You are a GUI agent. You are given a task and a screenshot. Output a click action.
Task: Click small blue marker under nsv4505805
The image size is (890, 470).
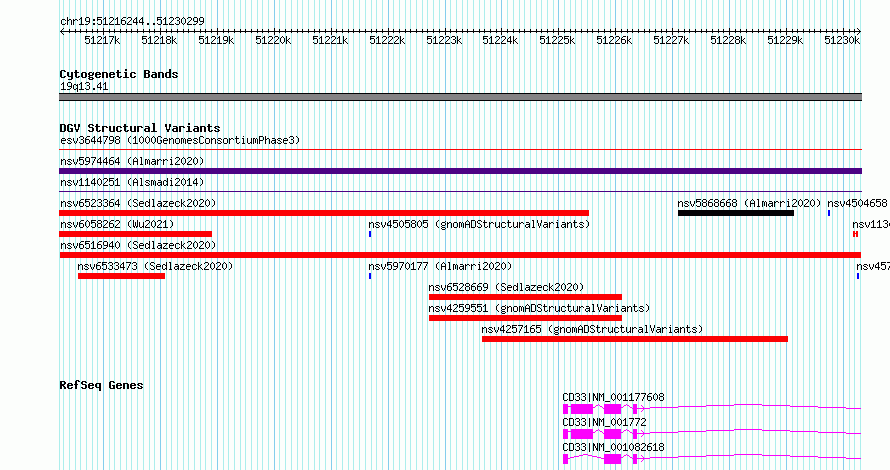(x=370, y=234)
